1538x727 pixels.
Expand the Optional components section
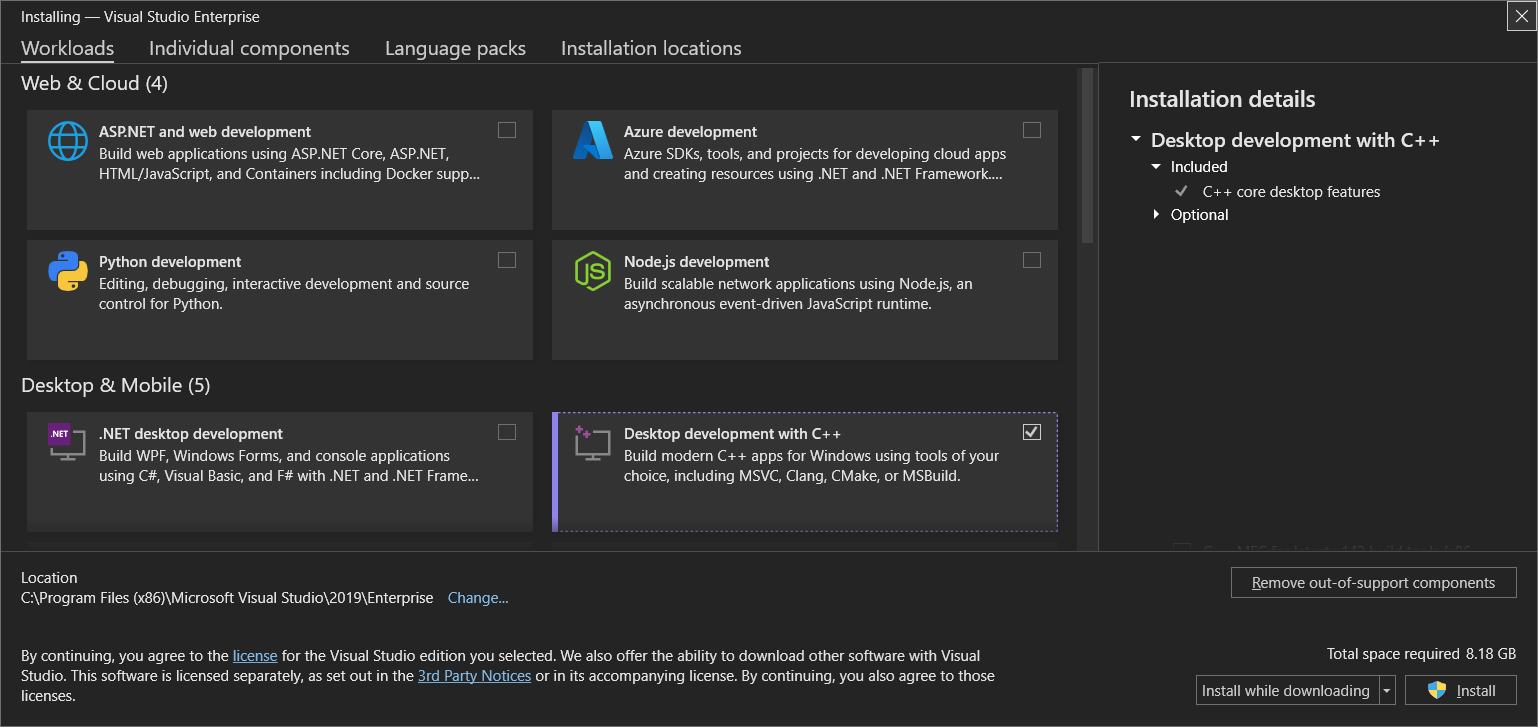[1157, 215]
